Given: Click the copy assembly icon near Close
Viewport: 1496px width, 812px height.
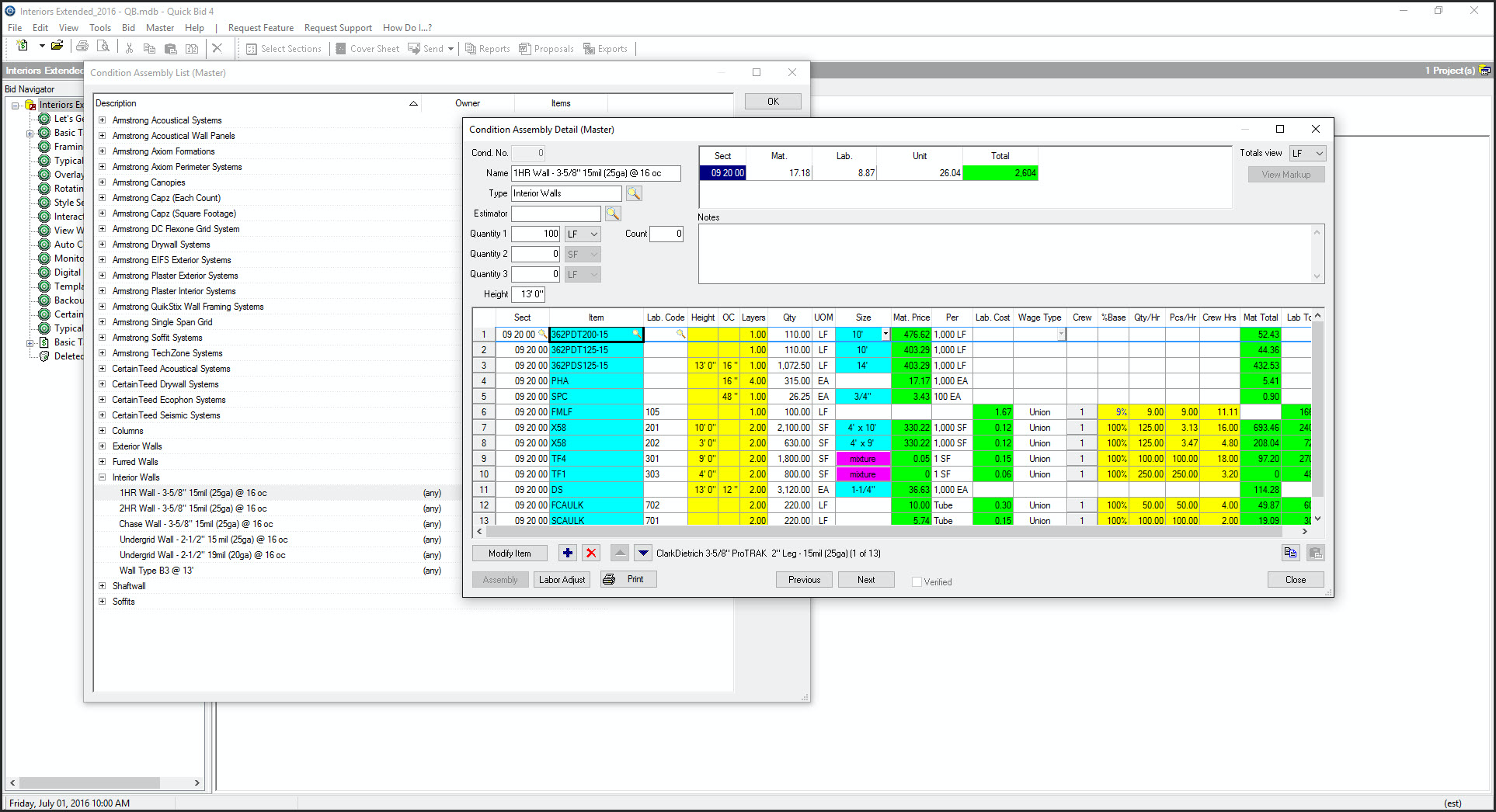Looking at the screenshot, I should (1290, 553).
